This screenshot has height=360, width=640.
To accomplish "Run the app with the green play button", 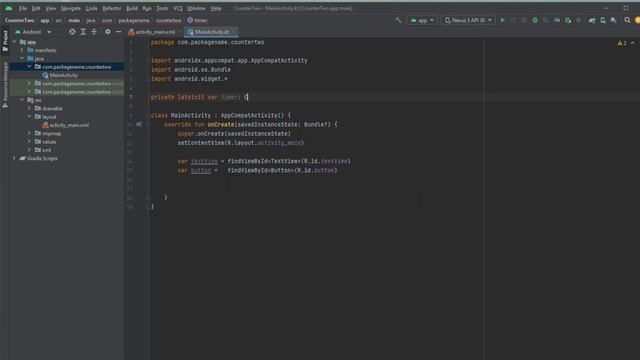I will (x=502, y=20).
